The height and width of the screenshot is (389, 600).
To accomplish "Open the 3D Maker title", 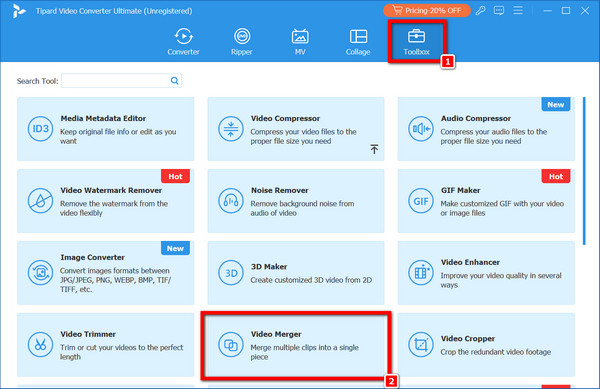I will pos(269,267).
